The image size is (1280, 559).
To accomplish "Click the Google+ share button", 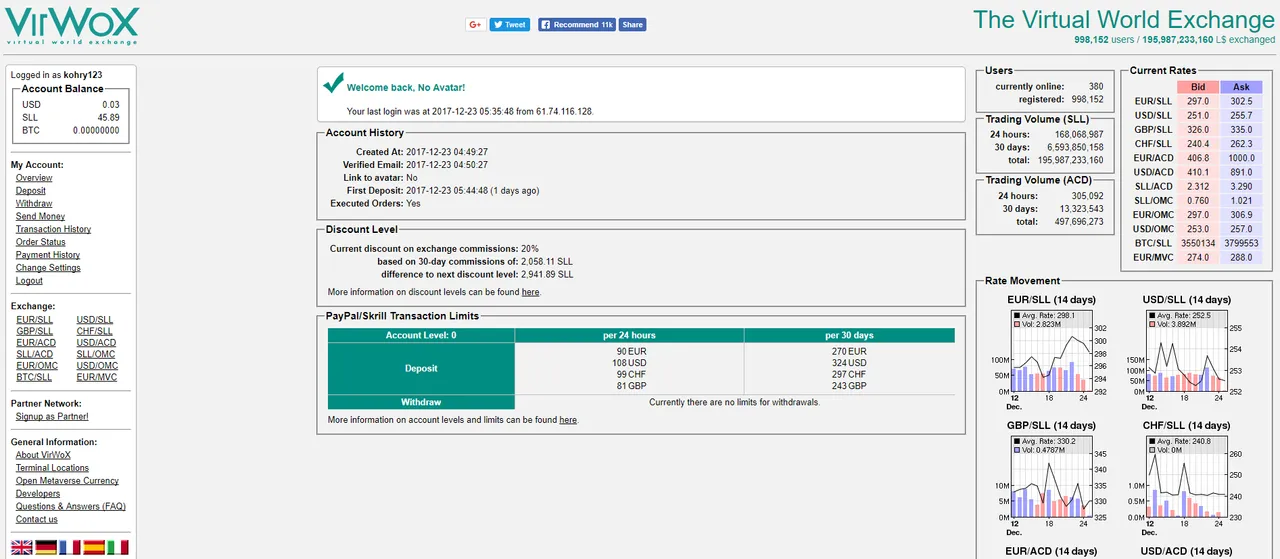I will pos(475,25).
